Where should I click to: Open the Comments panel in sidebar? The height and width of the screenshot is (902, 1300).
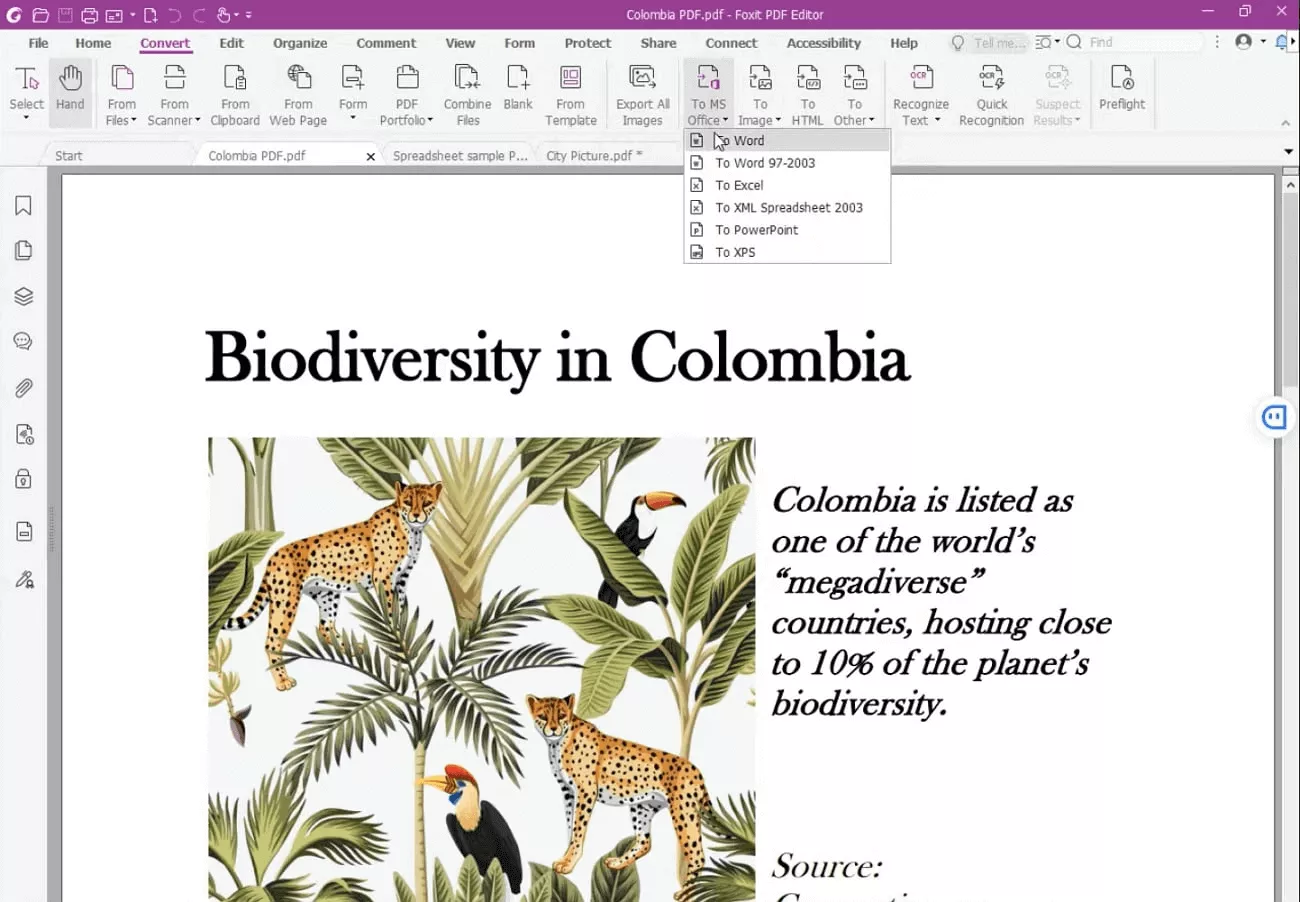(23, 342)
